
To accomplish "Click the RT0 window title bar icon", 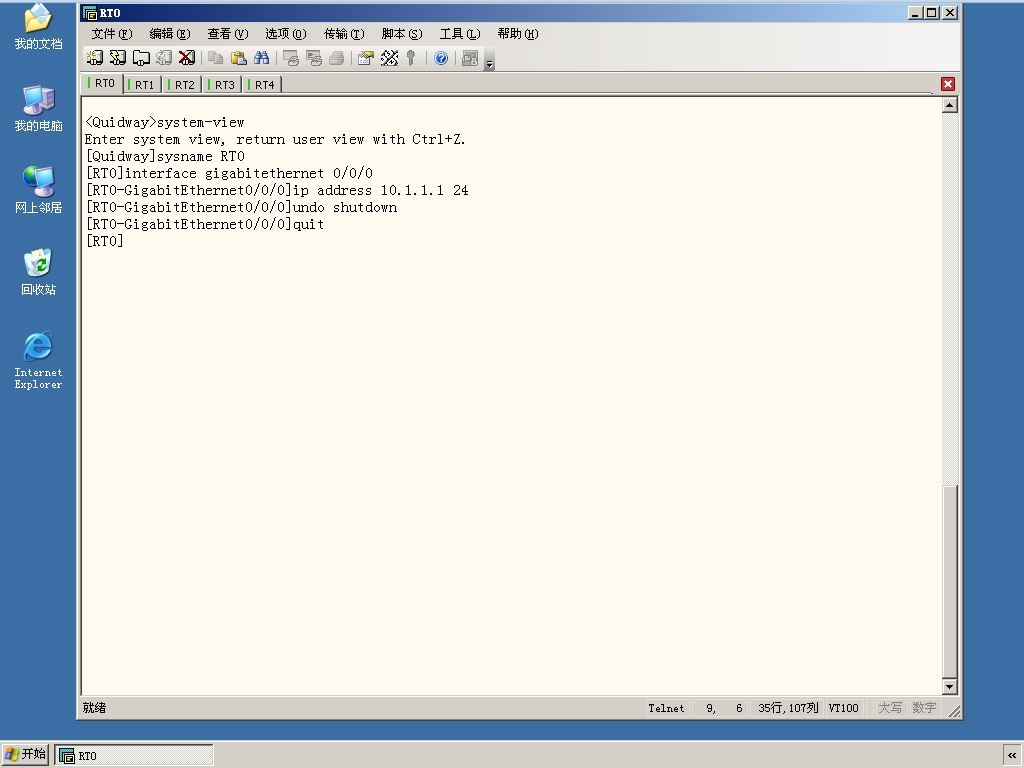I will (90, 12).
